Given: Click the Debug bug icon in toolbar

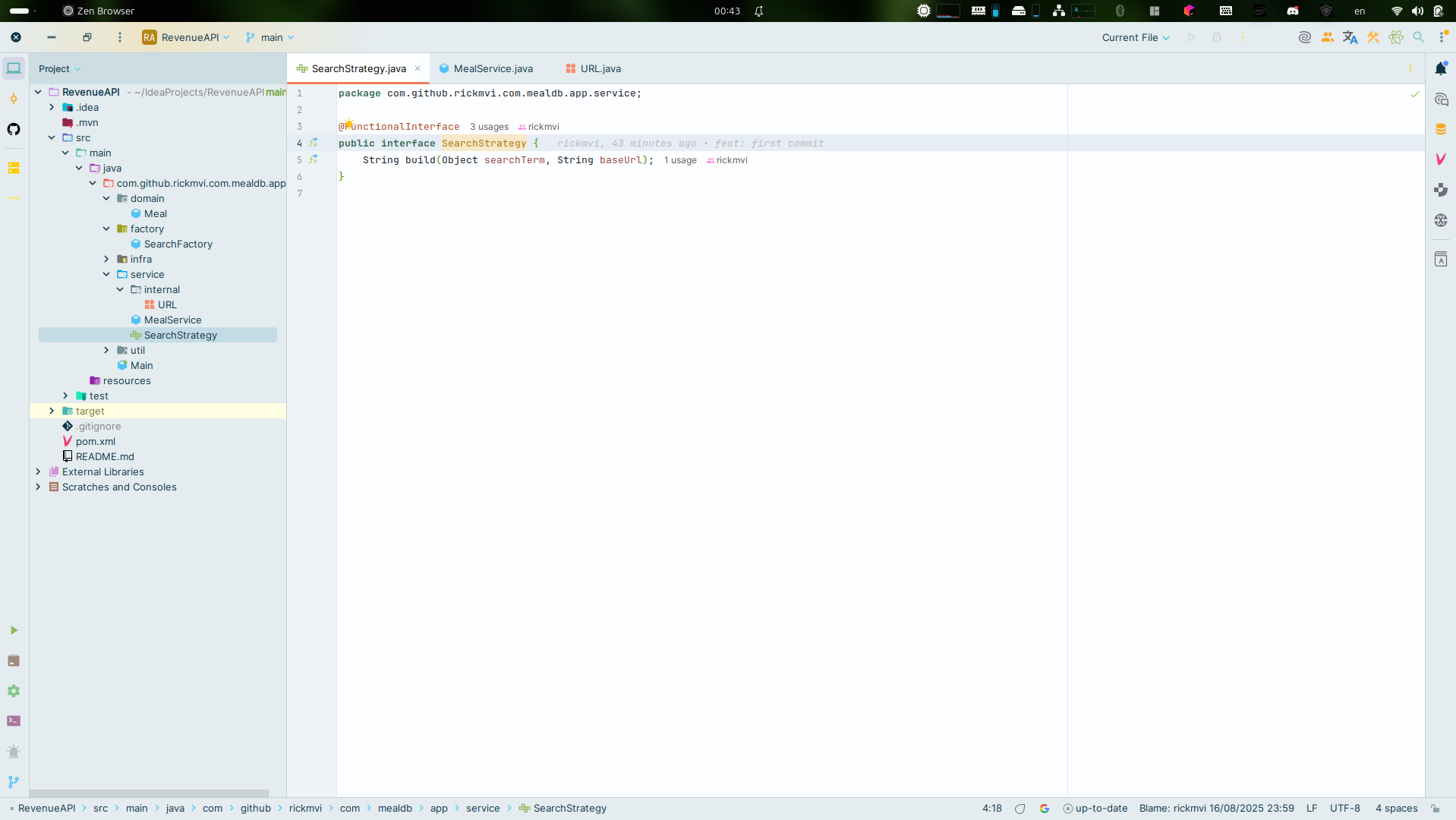Looking at the screenshot, I should click(1217, 37).
